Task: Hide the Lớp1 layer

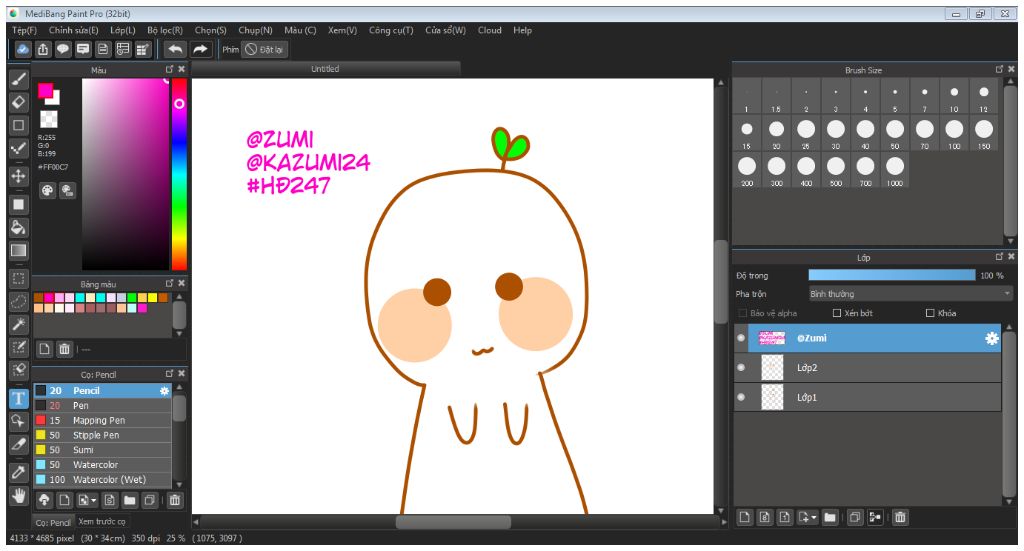Action: 741,397
